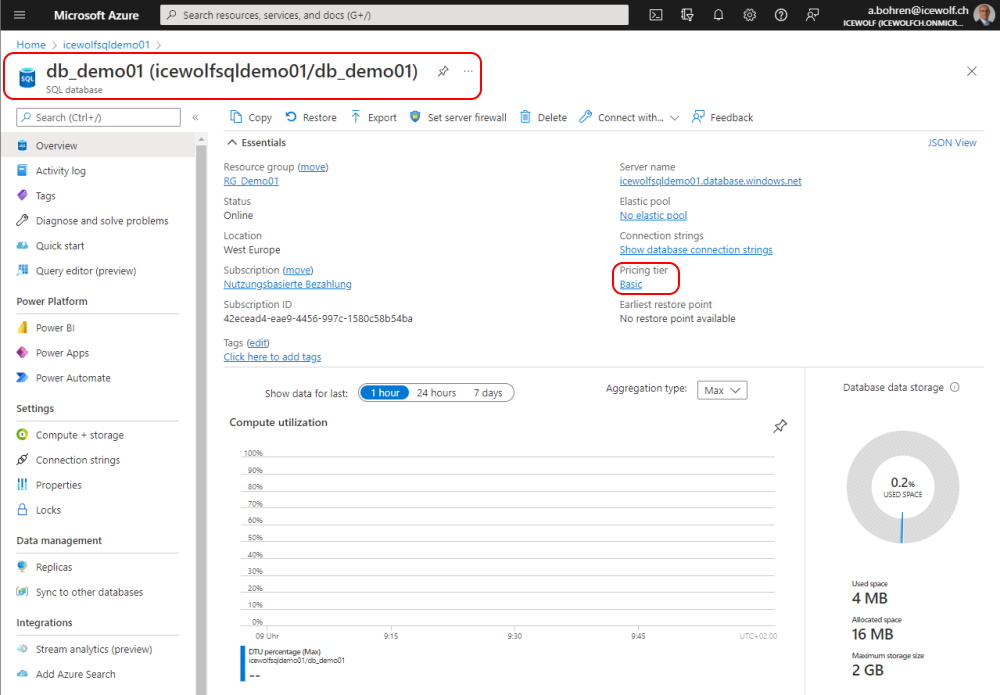Open the help question mark icon
1000x695 pixels.
click(781, 15)
